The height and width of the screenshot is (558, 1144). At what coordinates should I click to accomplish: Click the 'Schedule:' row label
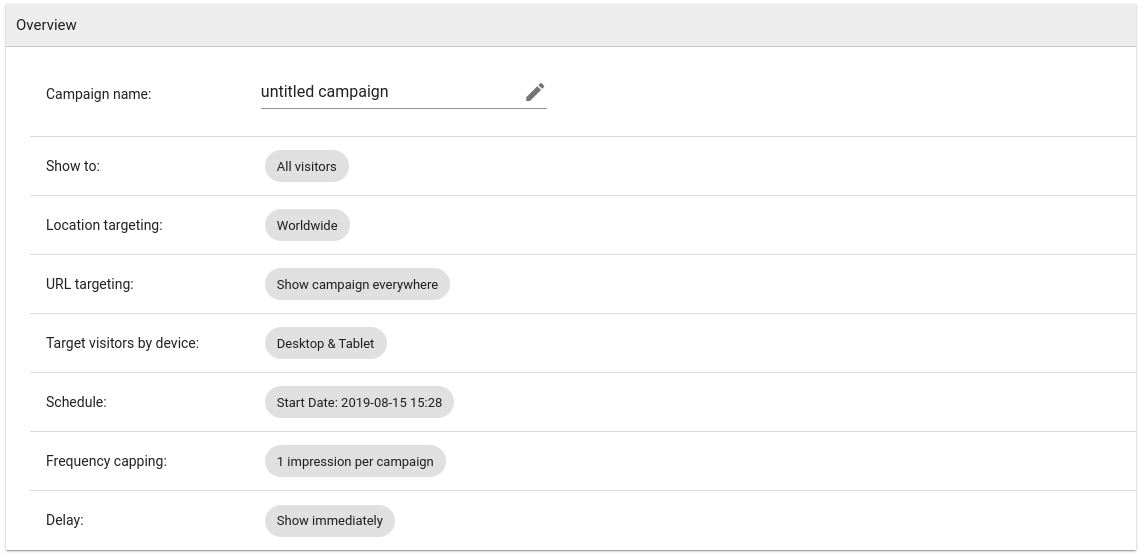pos(76,402)
